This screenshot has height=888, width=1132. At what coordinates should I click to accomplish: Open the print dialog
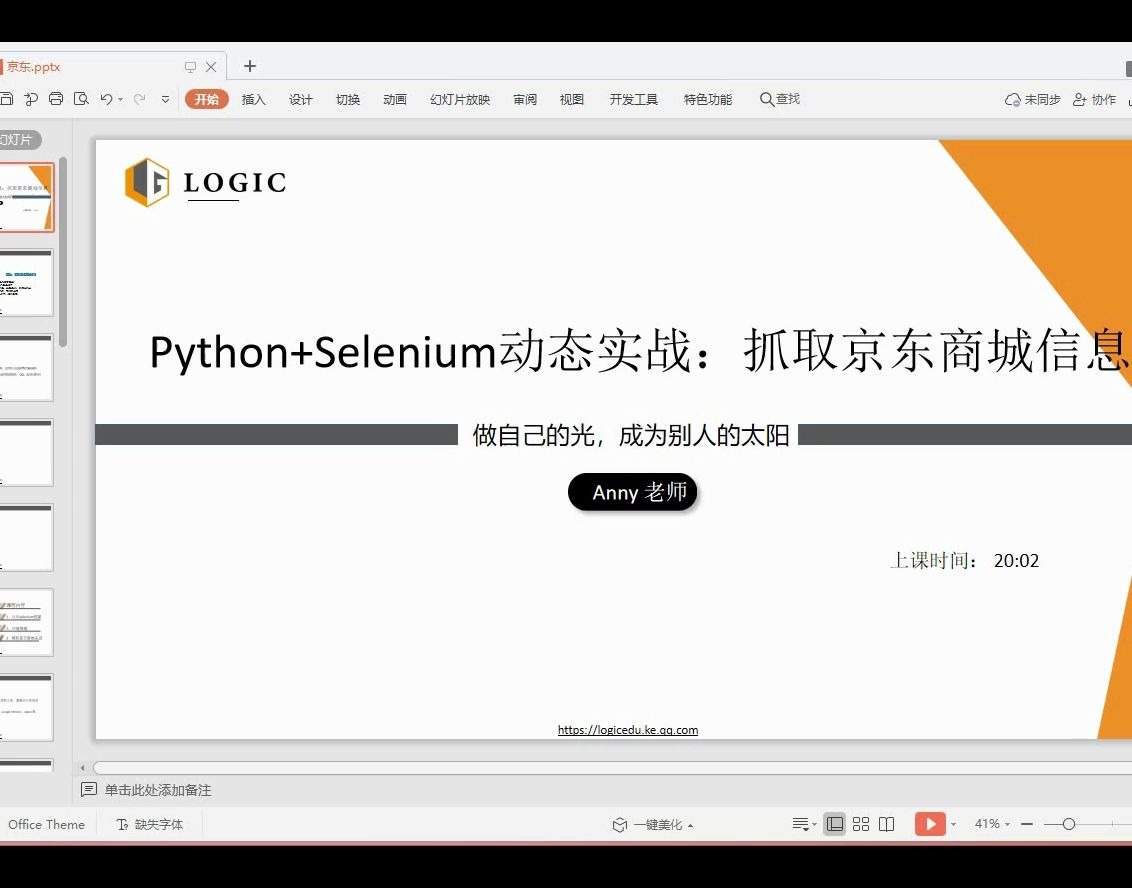click(x=56, y=99)
